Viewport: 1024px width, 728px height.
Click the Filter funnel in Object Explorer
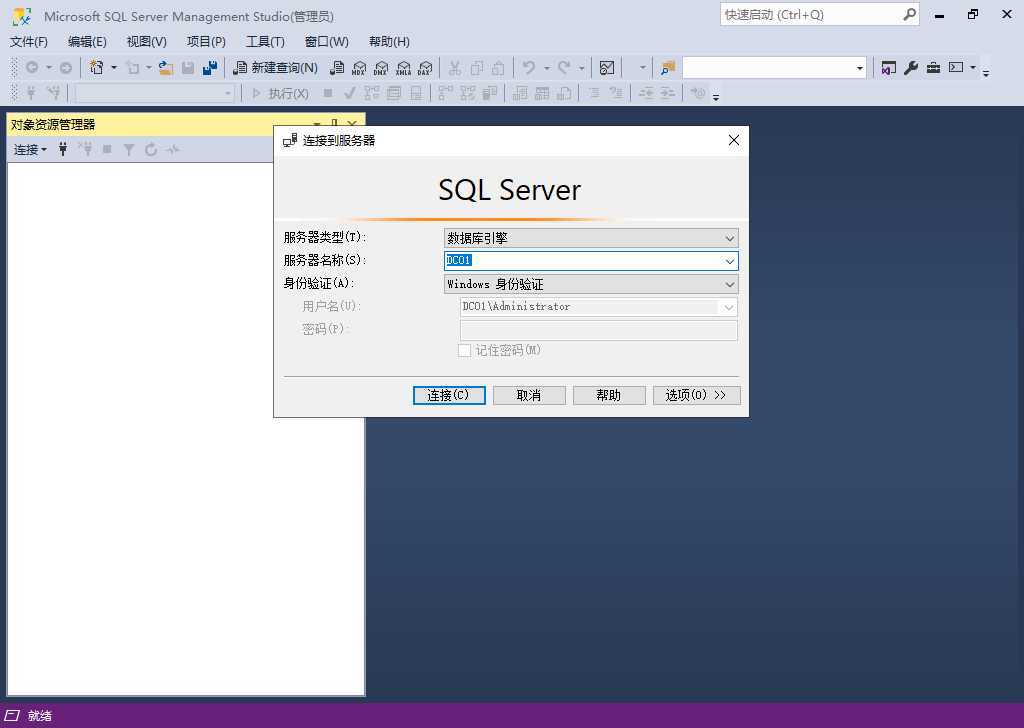[x=129, y=150]
